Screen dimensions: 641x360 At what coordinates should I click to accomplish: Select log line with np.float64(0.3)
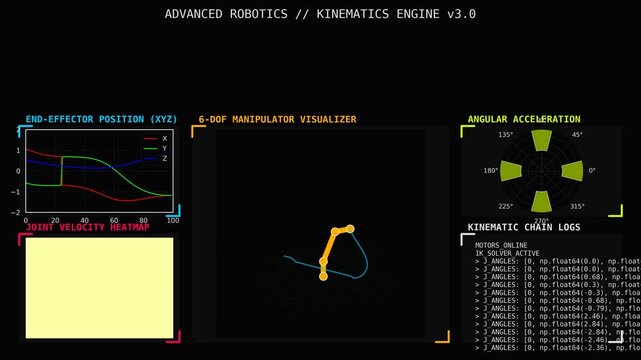coord(558,285)
